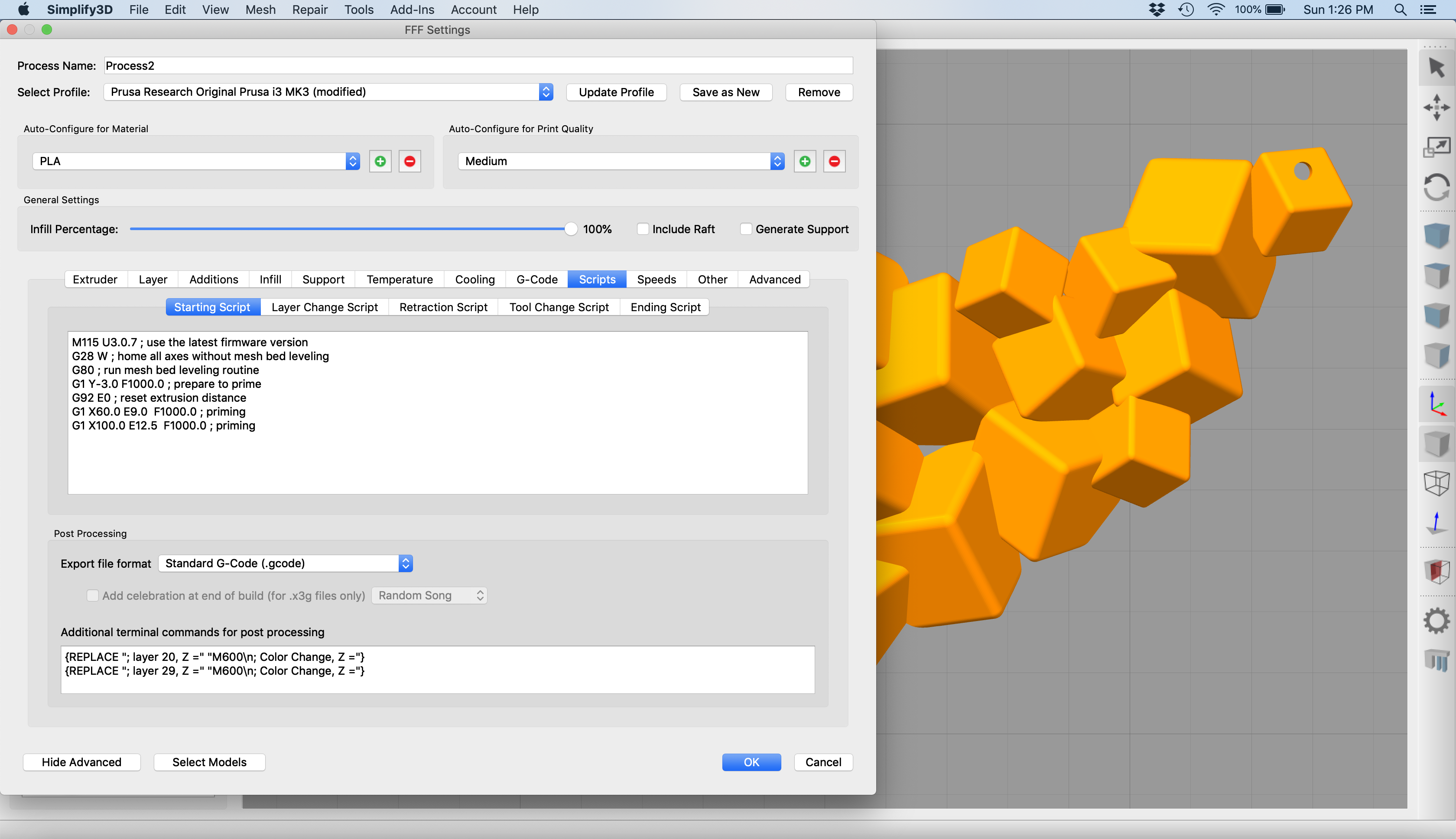The image size is (1456, 839).
Task: Switch to the Advanced tab
Action: pyautogui.click(x=774, y=280)
